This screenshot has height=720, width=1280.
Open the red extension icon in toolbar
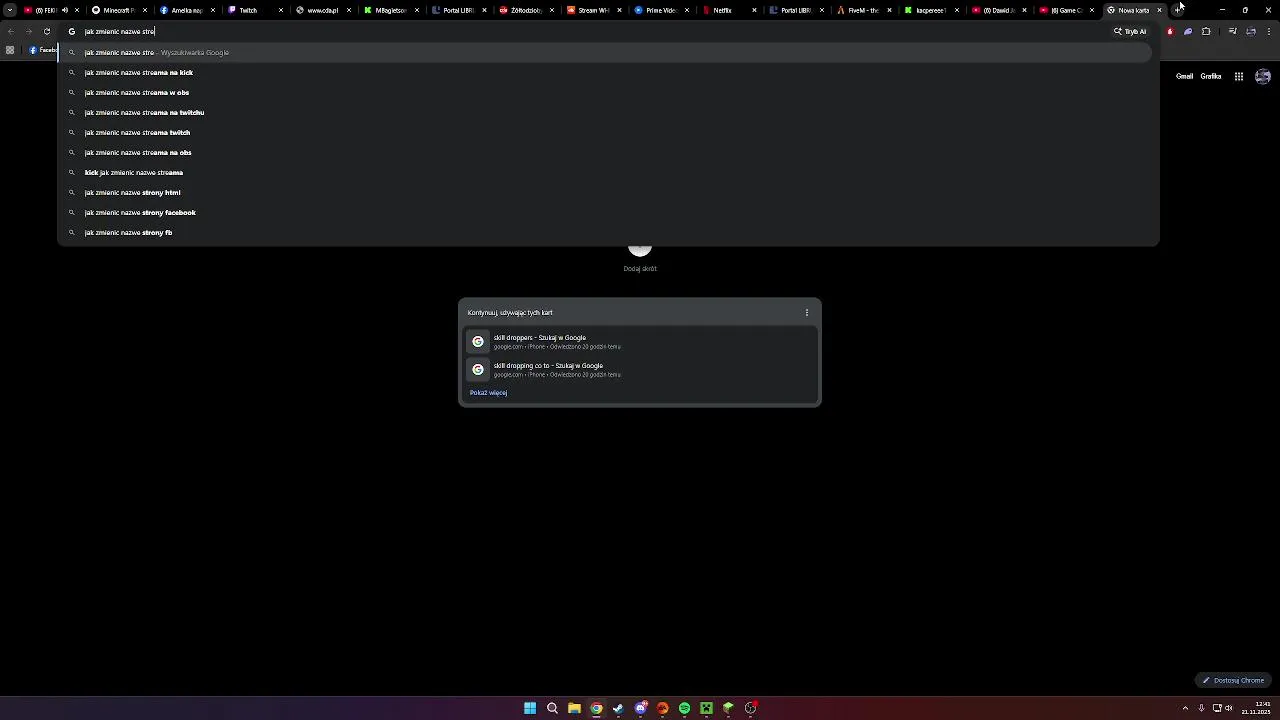1170,31
